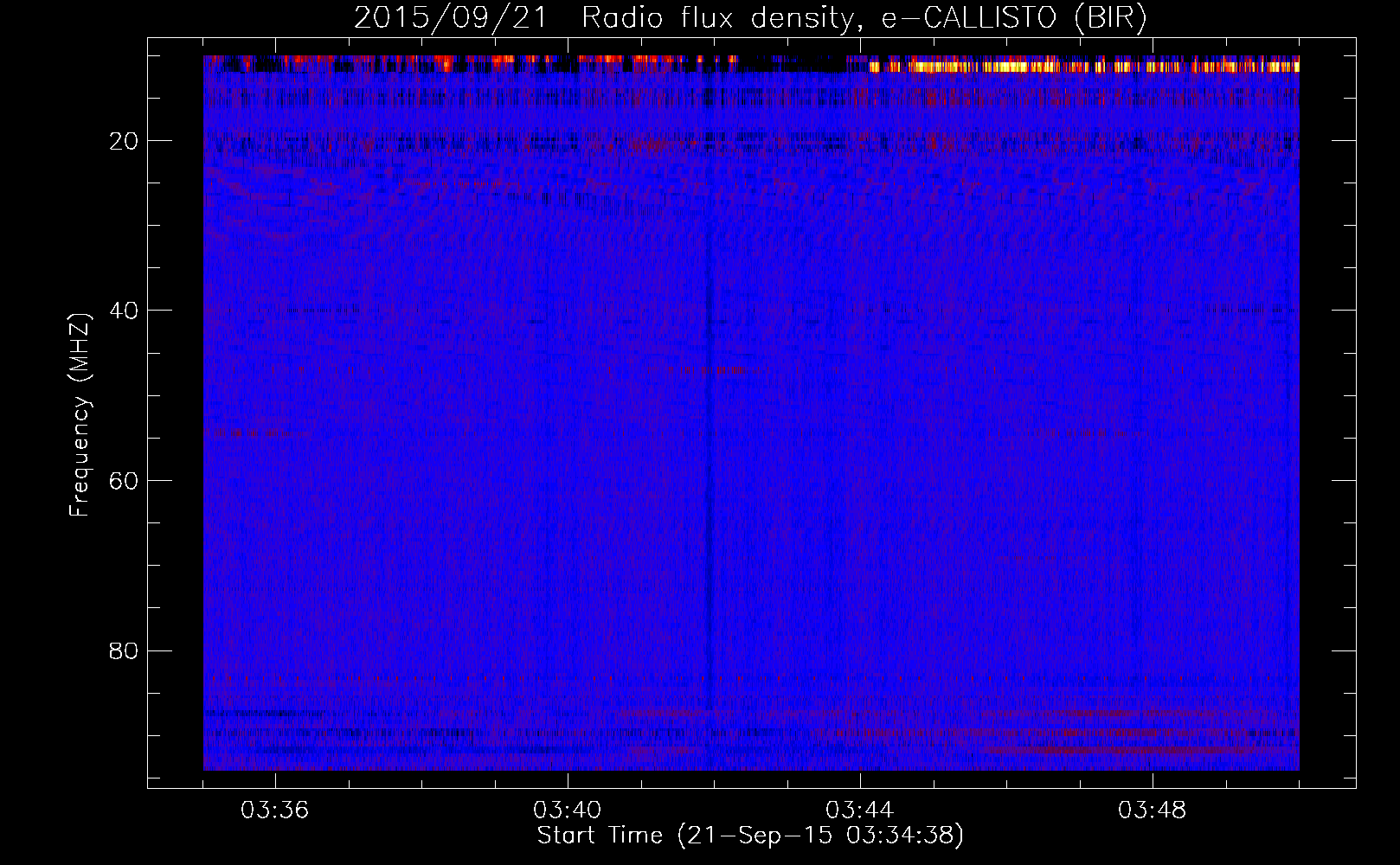Click the 03:44 time tick label
The height and width of the screenshot is (865, 1400).
click(x=860, y=811)
